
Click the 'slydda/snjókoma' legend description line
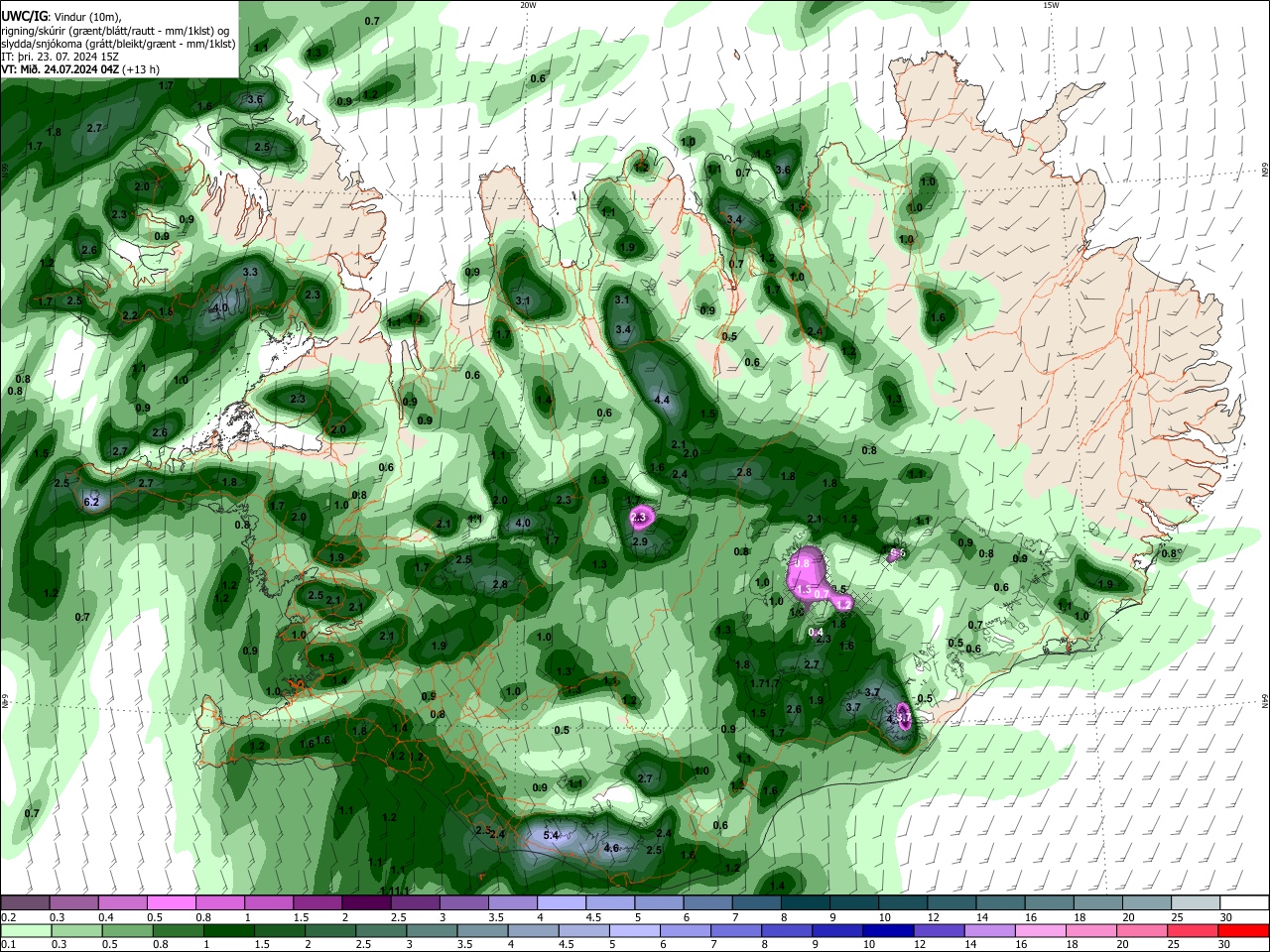coord(117,44)
